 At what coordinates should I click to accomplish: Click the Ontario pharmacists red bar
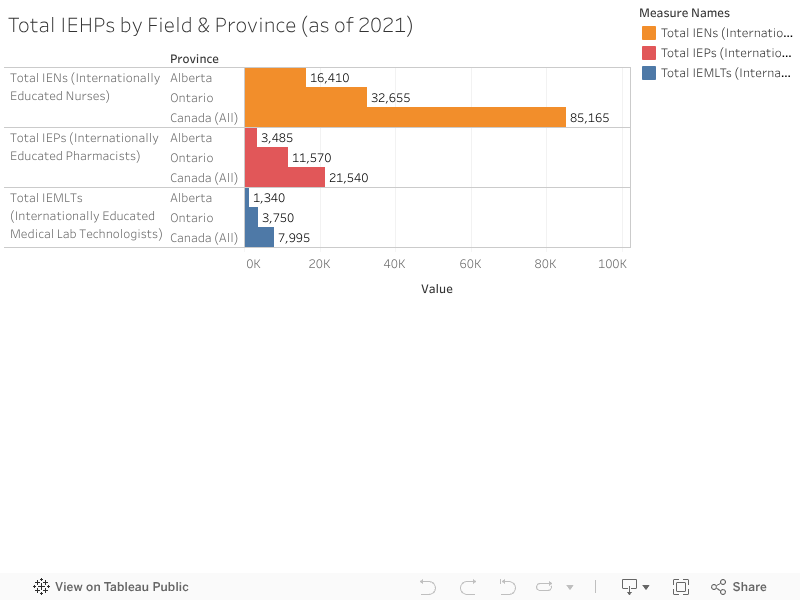[266, 157]
